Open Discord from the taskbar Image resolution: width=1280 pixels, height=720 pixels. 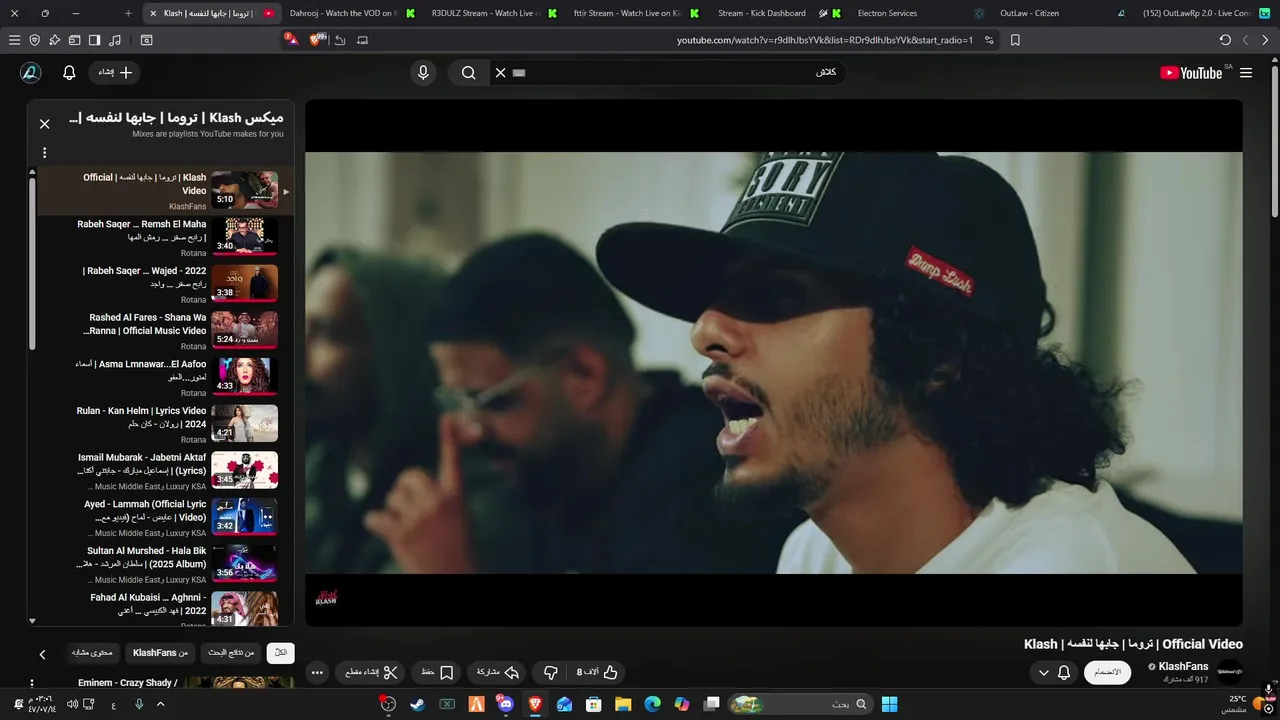(x=505, y=704)
